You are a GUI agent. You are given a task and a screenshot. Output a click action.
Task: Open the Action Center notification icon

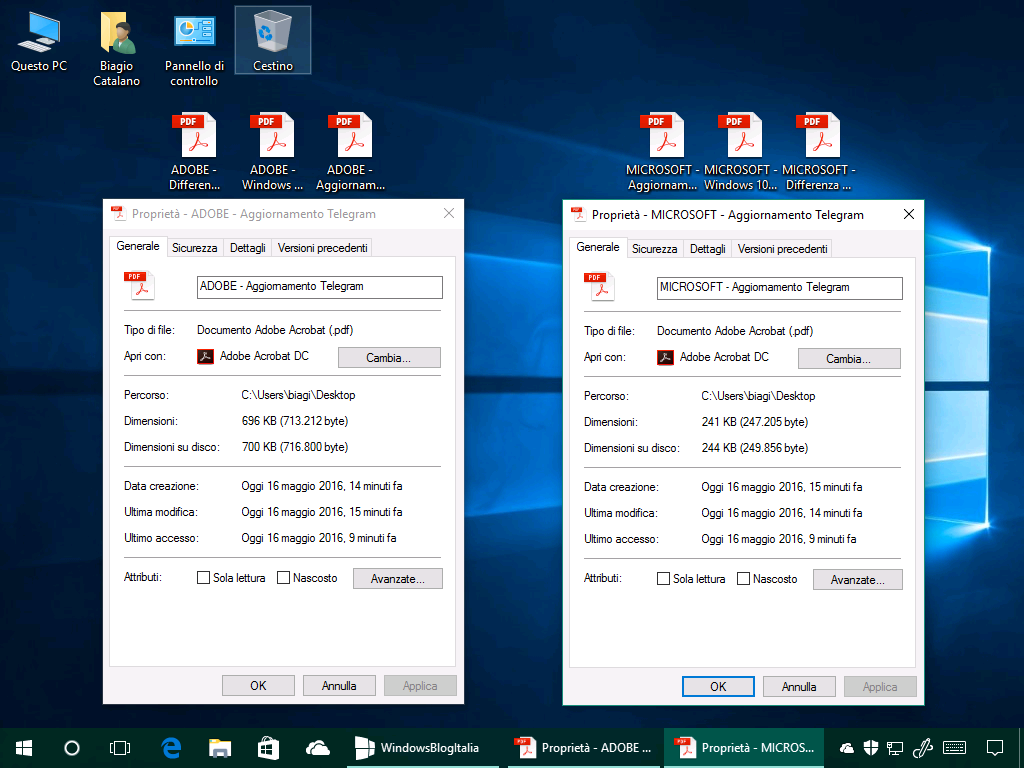click(995, 748)
